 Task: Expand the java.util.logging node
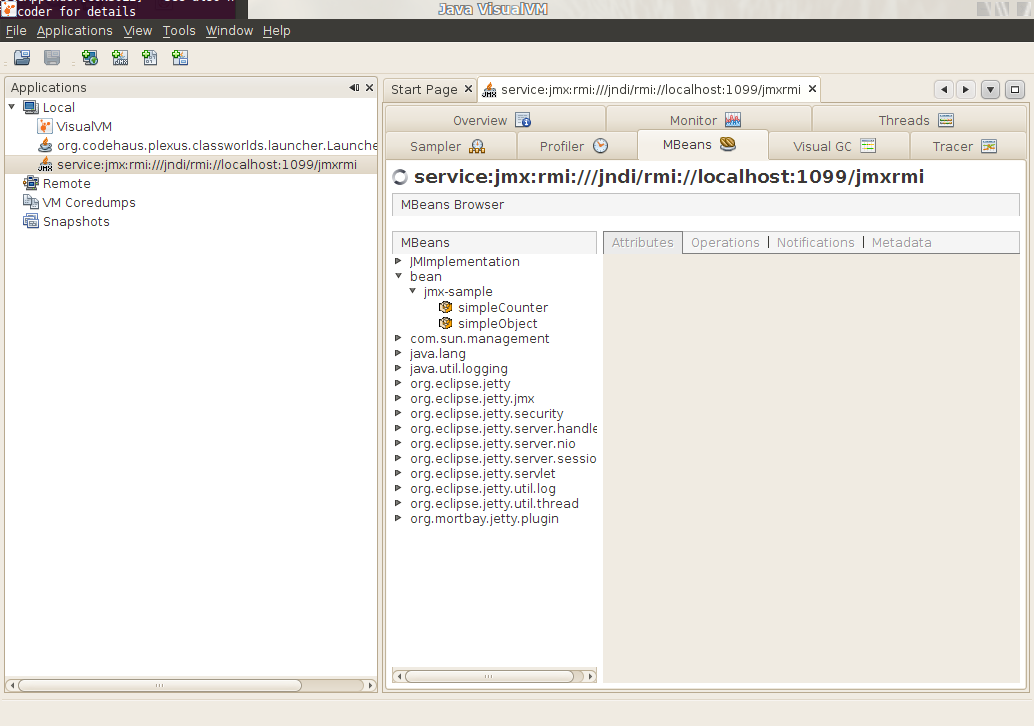coord(398,369)
